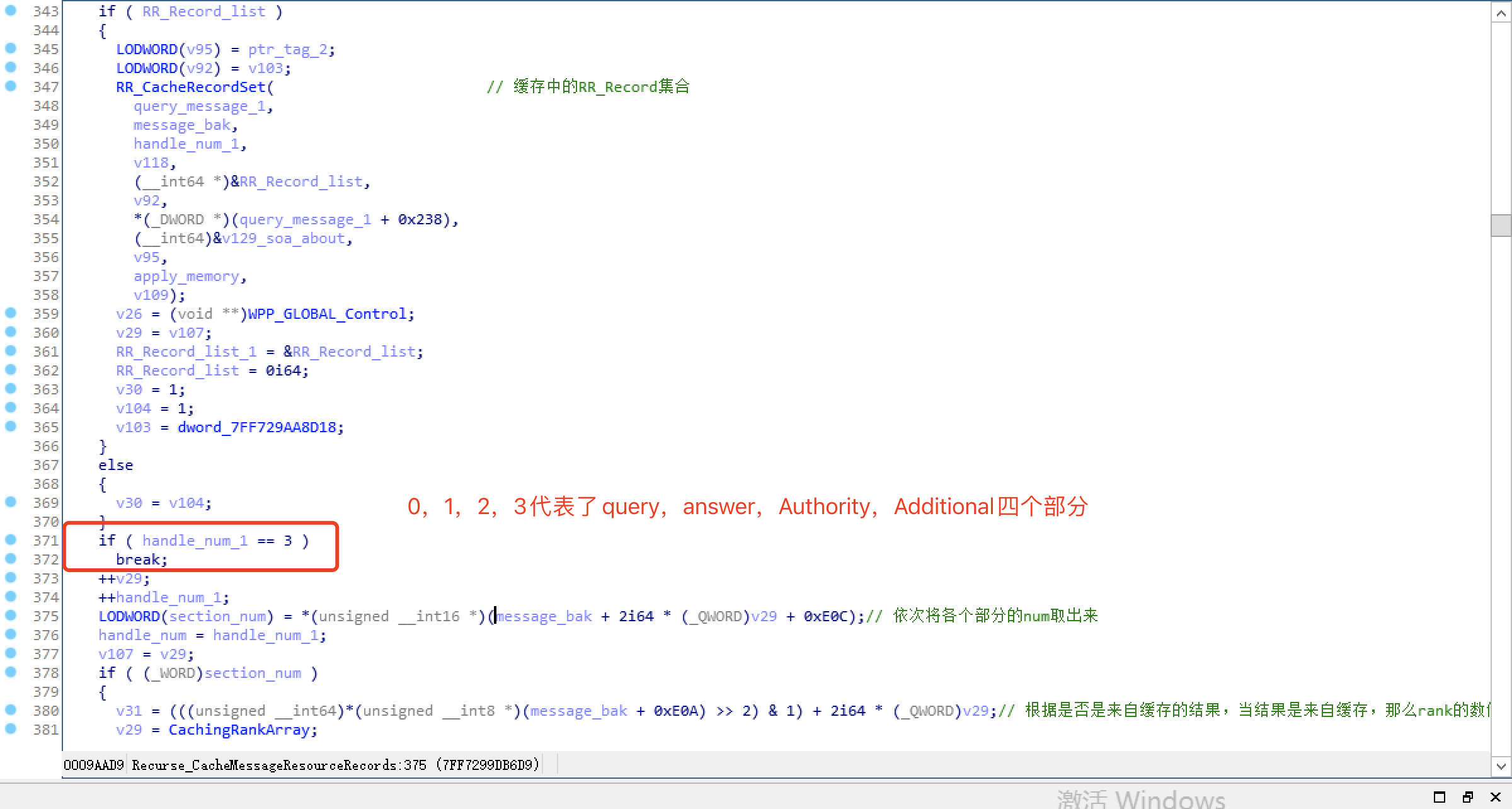Click the breakpoint dot beside line 369
1512x809 pixels.
point(11,502)
